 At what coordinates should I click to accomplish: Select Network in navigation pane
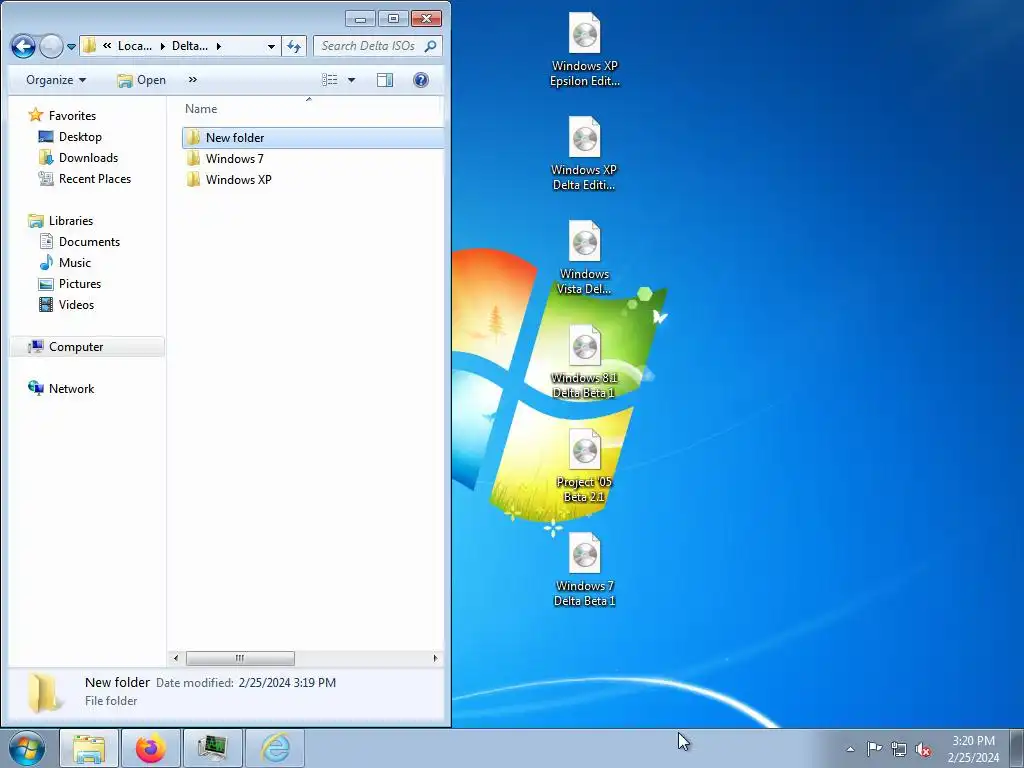tap(71, 389)
